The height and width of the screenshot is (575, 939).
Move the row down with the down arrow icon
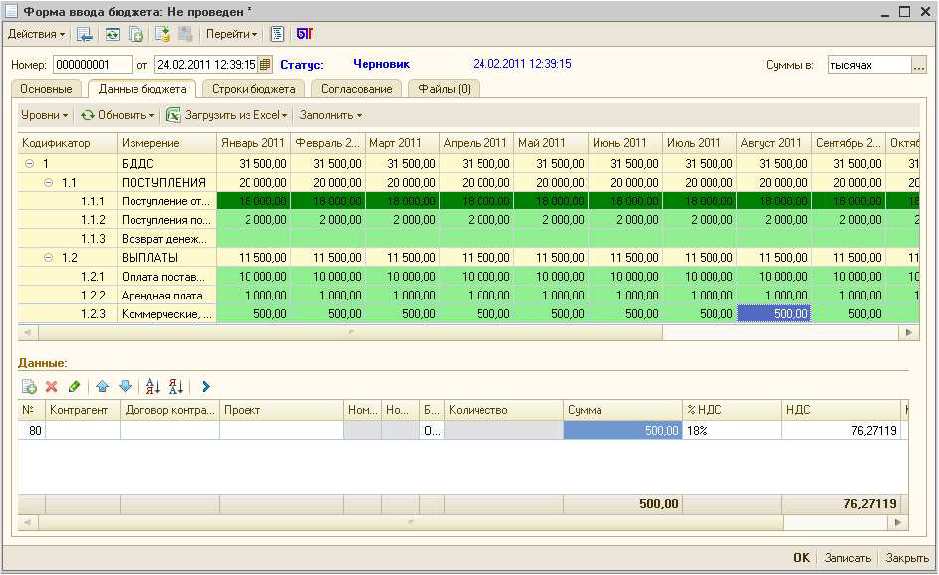125,386
